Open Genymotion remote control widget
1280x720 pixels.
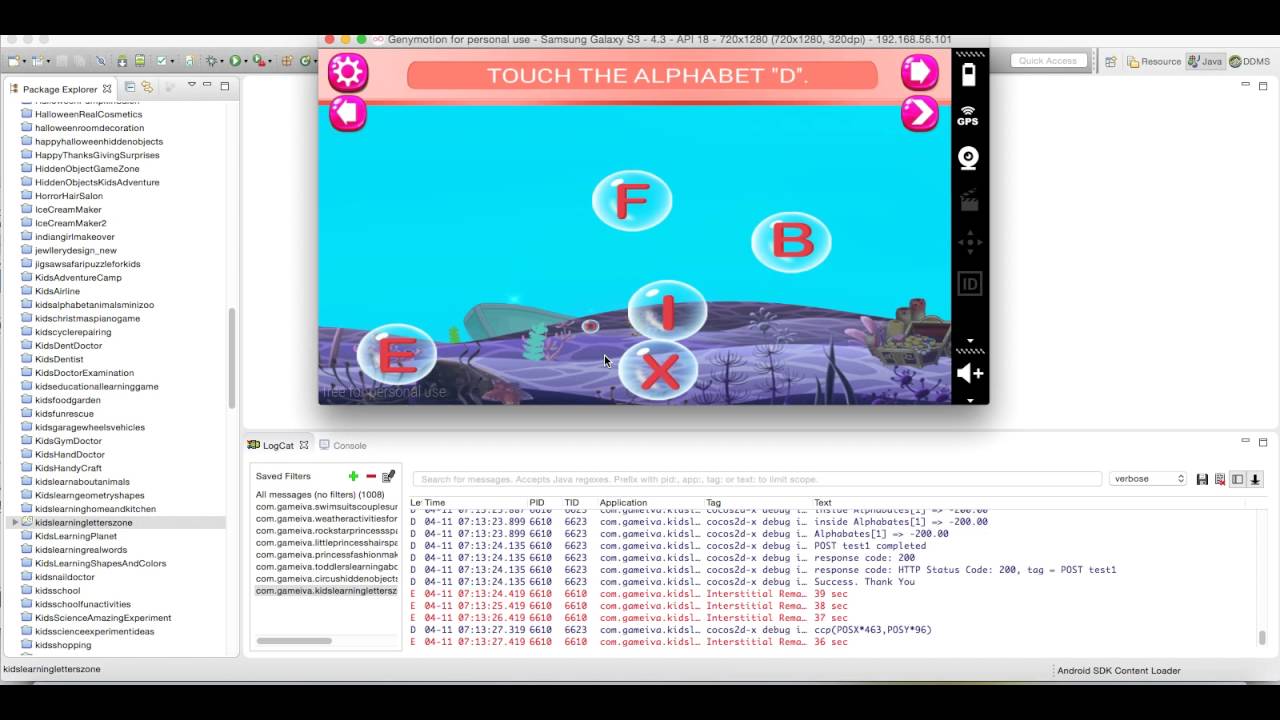point(969,242)
